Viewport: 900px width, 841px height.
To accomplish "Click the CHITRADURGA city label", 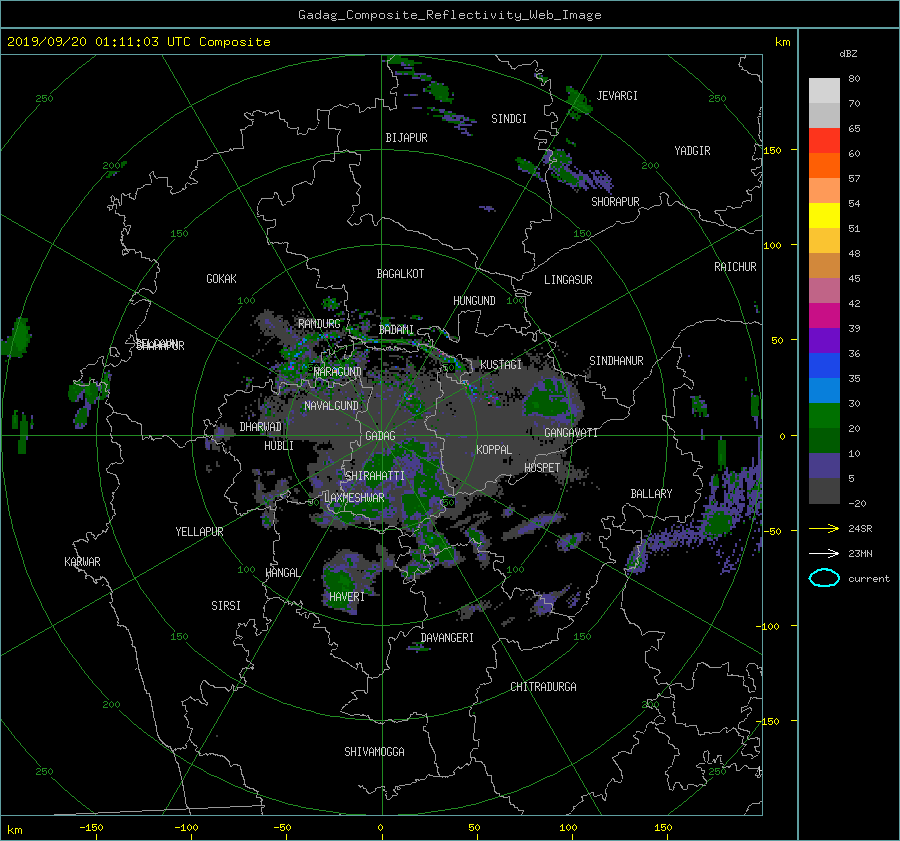I will (543, 687).
